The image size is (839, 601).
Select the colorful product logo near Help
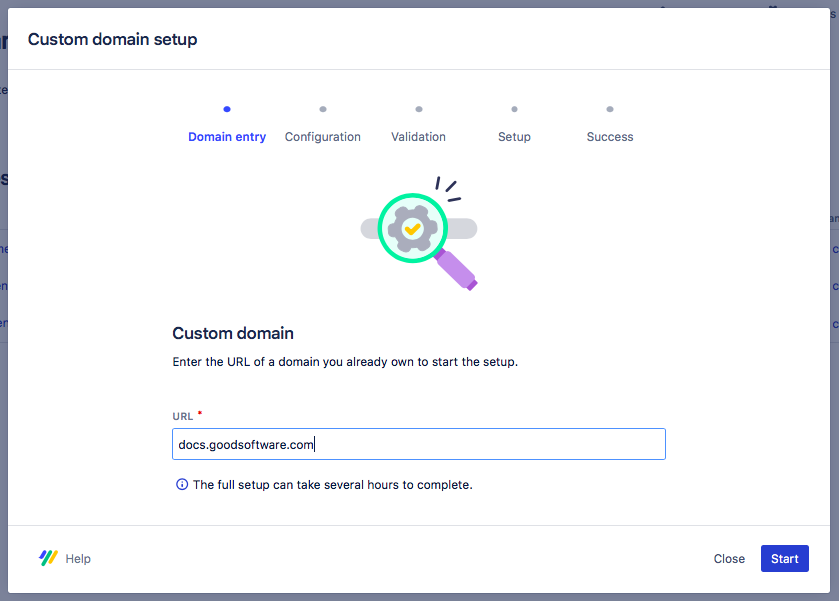pyautogui.click(x=47, y=558)
